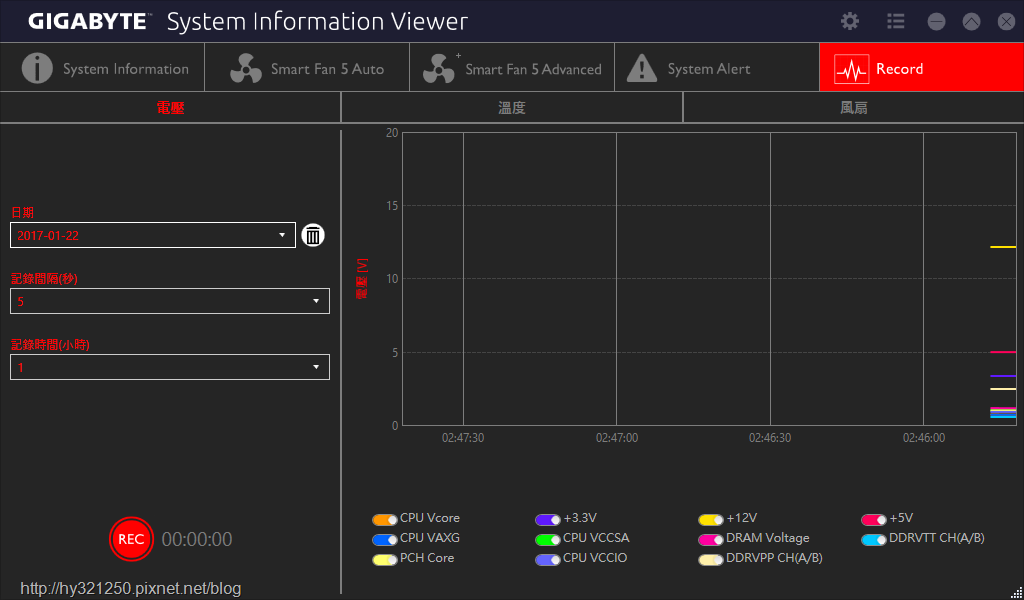Viewport: 1024px width, 600px height.
Task: Expand the 記錄間隔(秒) interval dropdown
Action: coord(170,301)
